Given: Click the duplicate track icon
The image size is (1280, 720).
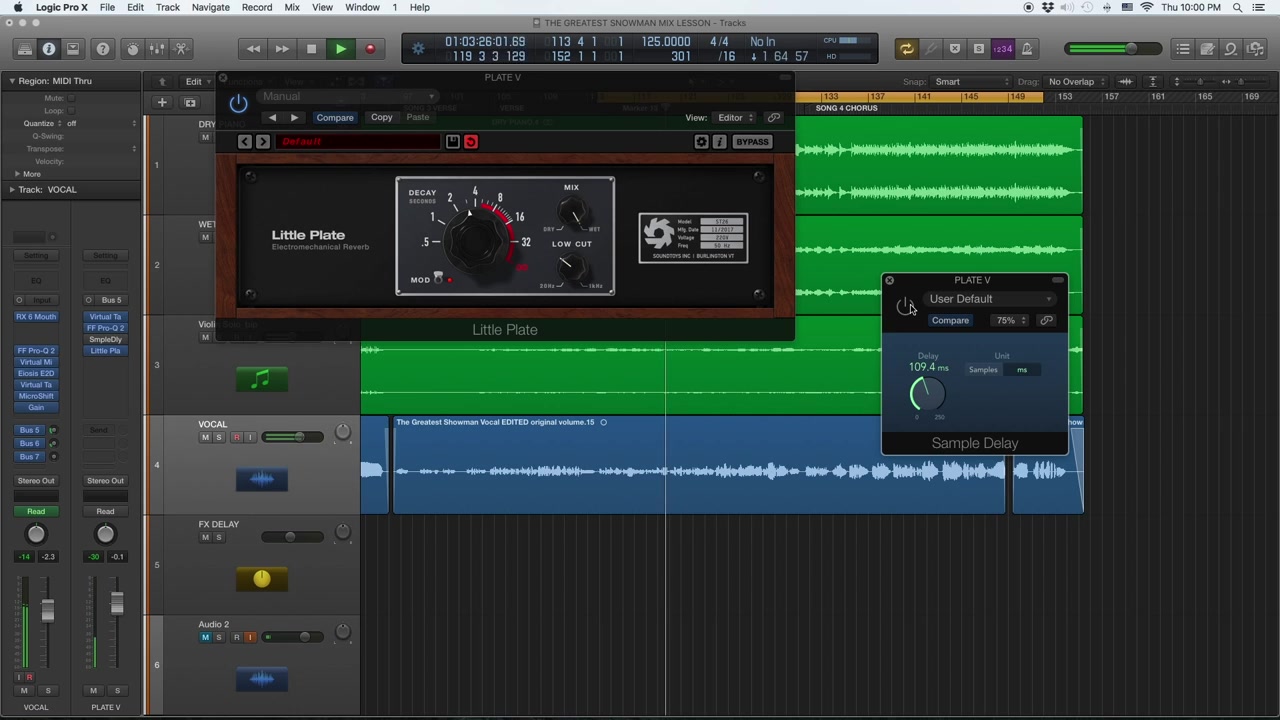Looking at the screenshot, I should 189,102.
